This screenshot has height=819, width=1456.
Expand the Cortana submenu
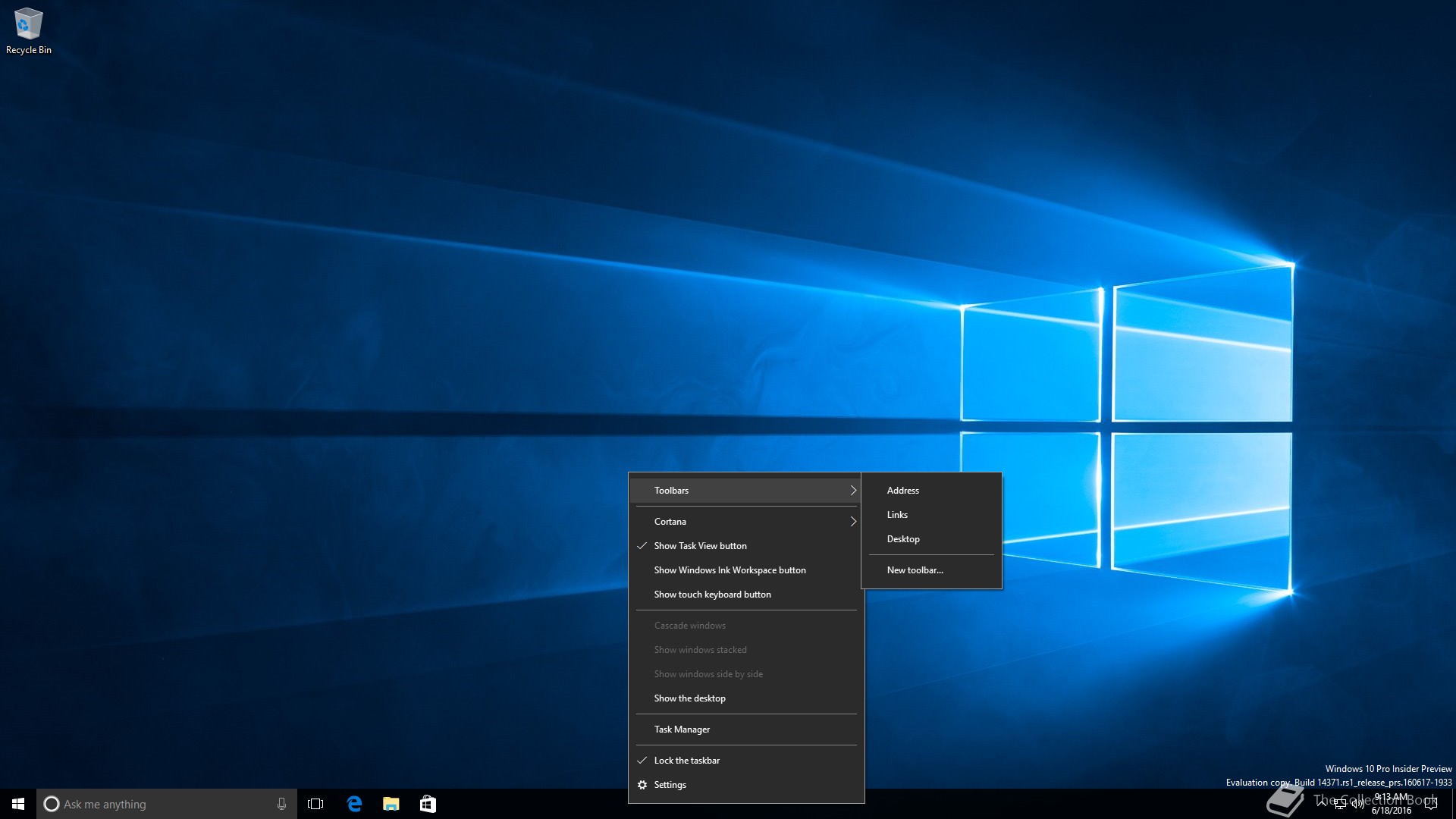746,522
